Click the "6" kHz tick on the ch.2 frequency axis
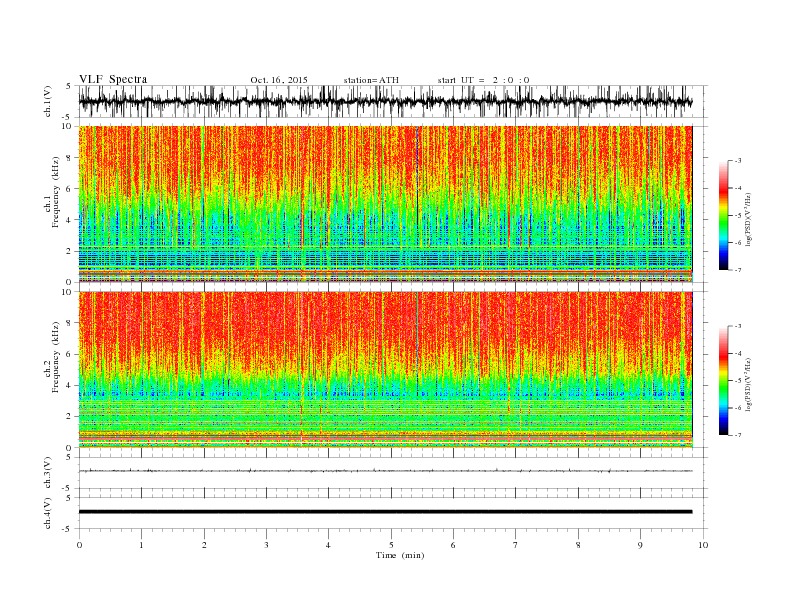The image size is (792, 612). click(x=70, y=354)
